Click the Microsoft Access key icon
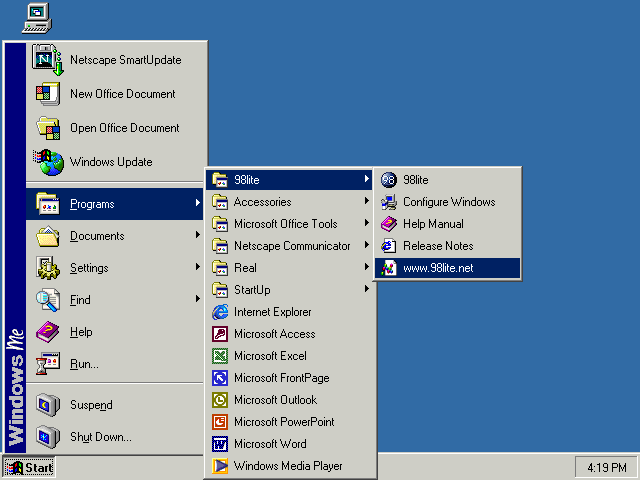 (x=220, y=334)
